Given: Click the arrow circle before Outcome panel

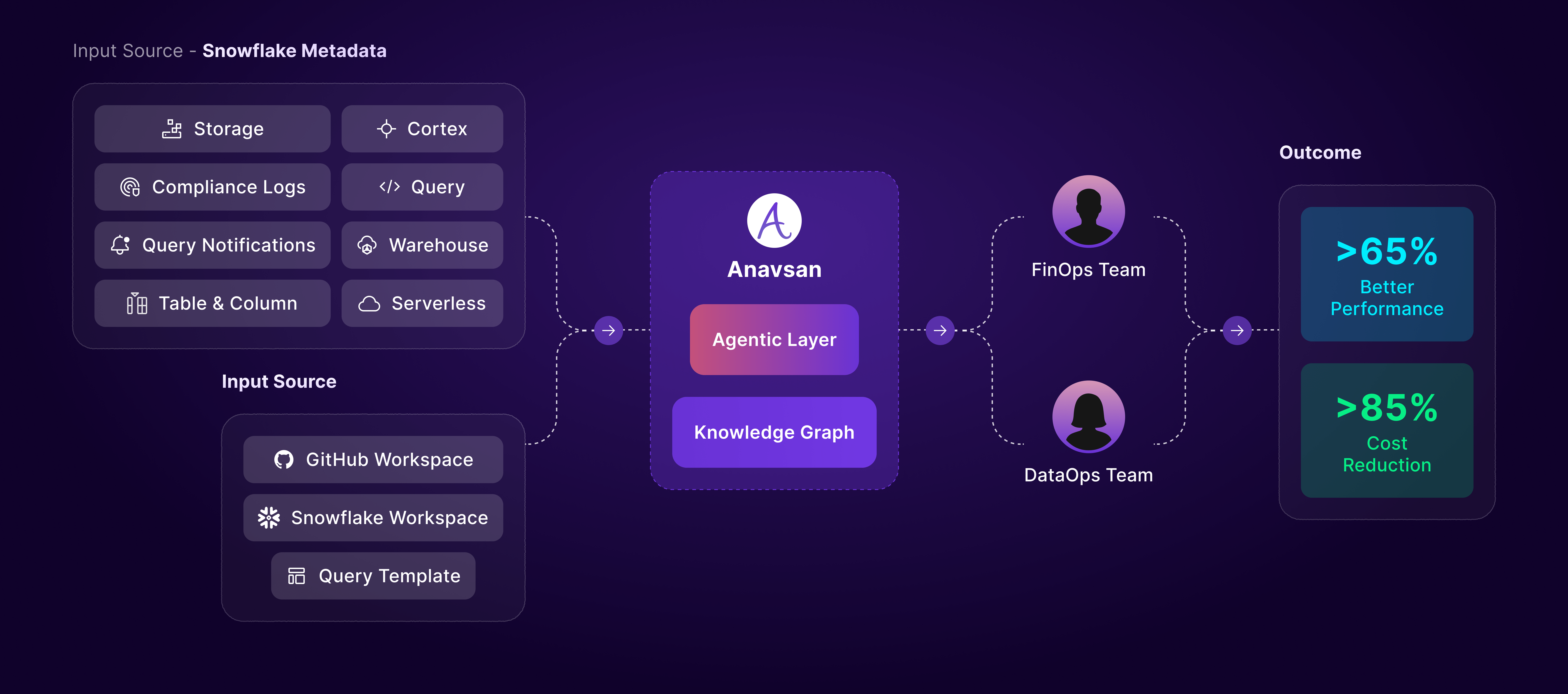Looking at the screenshot, I should click(x=1237, y=331).
